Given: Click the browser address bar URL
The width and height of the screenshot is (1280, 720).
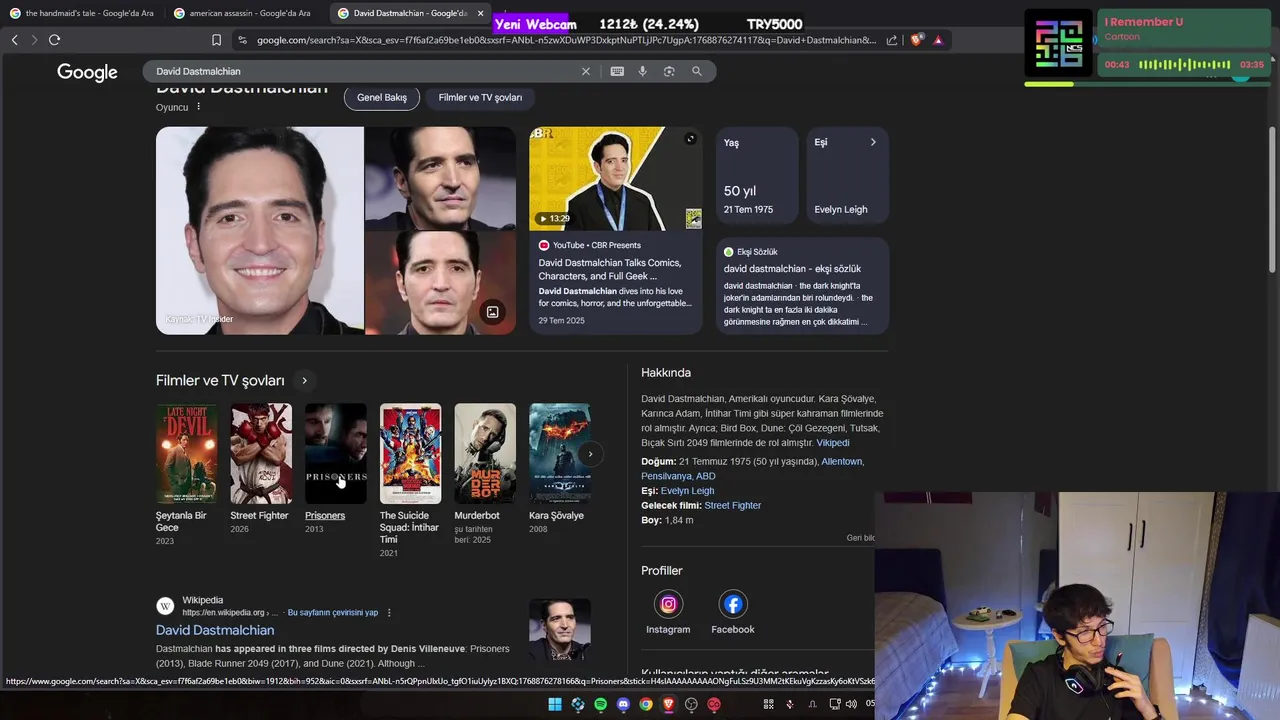Looking at the screenshot, I should [x=566, y=40].
